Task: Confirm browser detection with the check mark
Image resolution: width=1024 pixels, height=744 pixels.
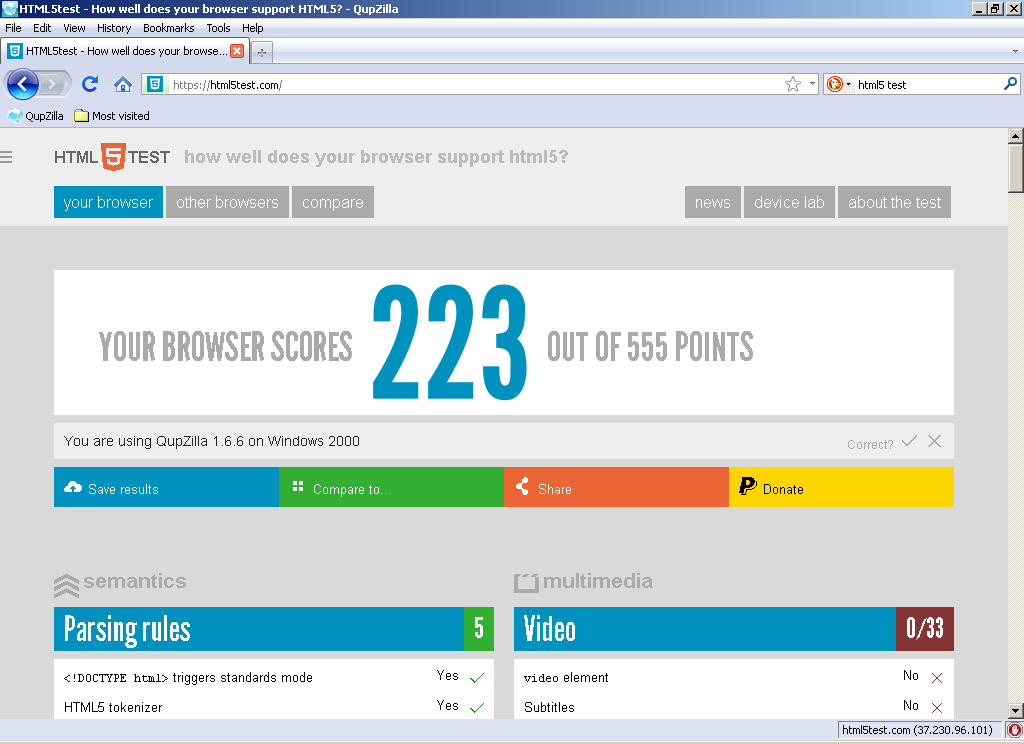Action: [x=909, y=442]
